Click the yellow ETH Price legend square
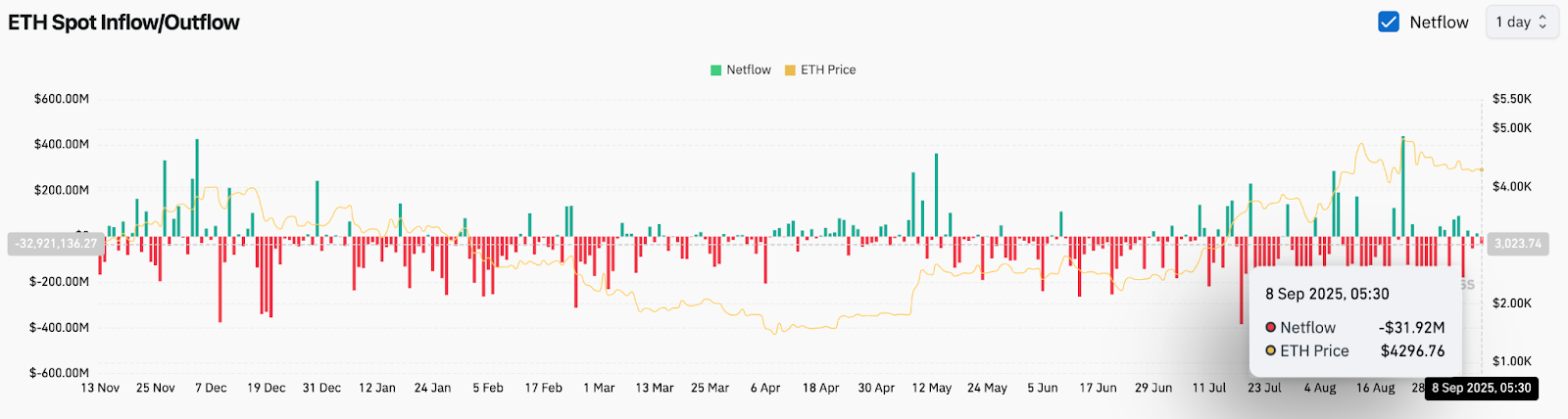This screenshot has width=1568, height=419. tap(790, 70)
